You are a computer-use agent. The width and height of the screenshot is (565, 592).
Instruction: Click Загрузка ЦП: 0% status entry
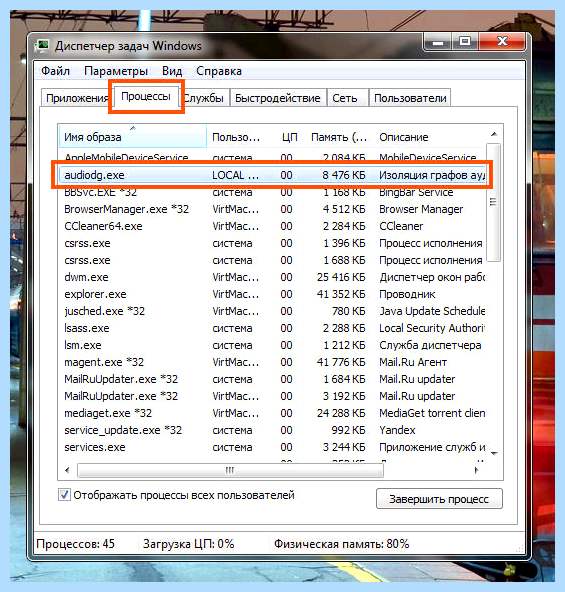pyautogui.click(x=188, y=544)
